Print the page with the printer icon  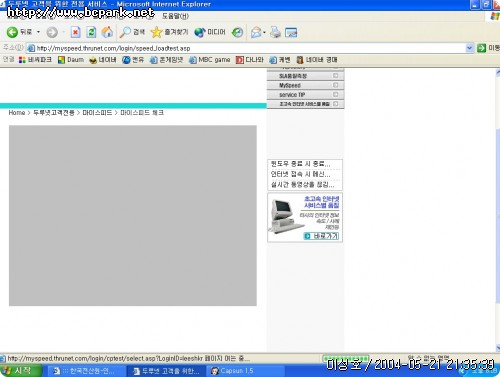pyautogui.click(x=275, y=32)
